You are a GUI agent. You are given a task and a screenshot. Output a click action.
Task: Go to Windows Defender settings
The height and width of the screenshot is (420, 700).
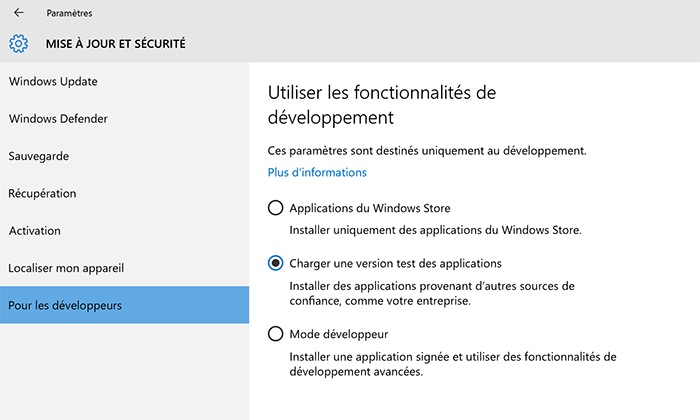pos(58,119)
